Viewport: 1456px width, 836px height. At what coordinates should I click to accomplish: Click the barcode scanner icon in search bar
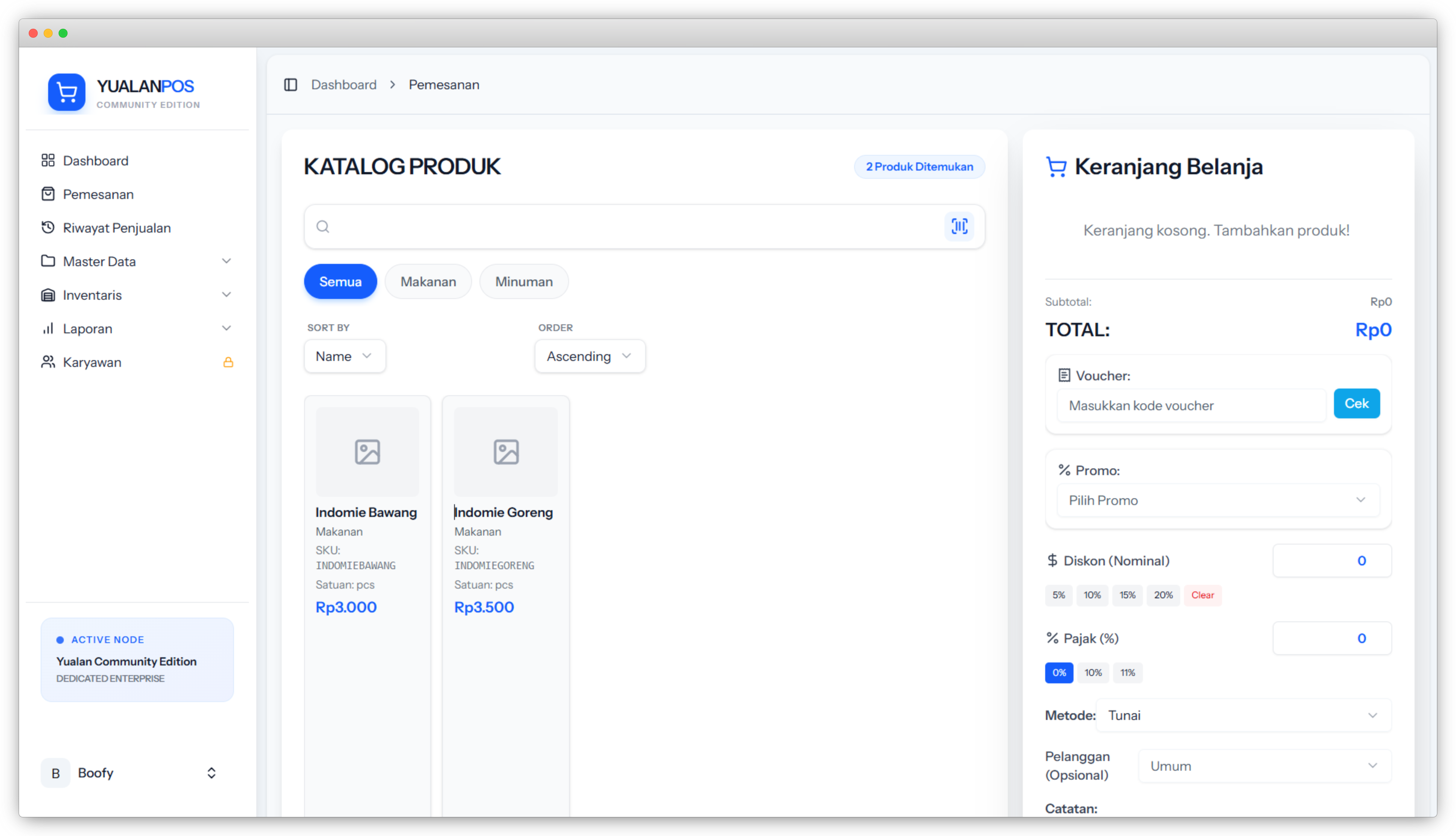pos(959,226)
